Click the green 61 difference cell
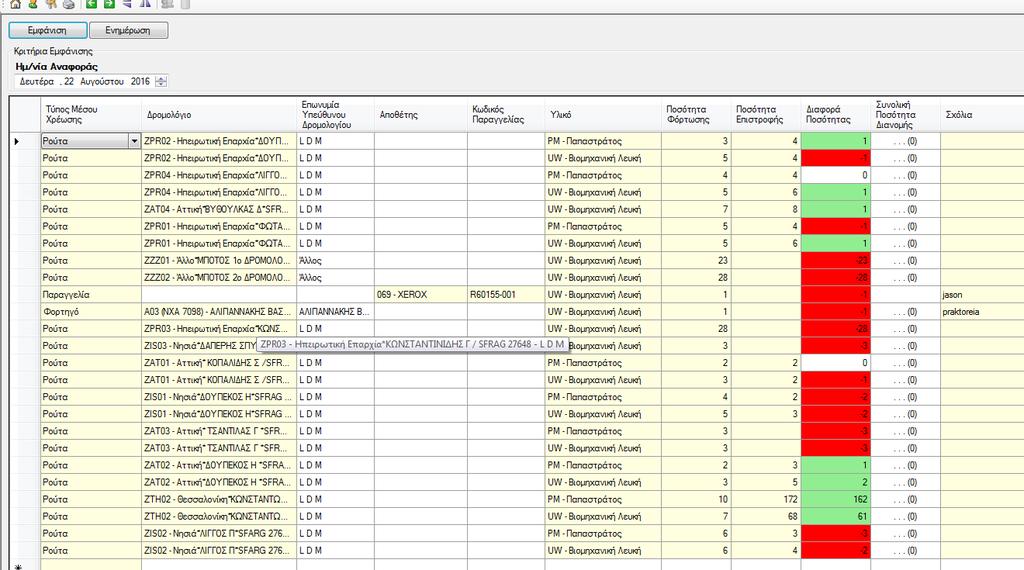Viewport: 1024px width, 570px height. [835, 516]
